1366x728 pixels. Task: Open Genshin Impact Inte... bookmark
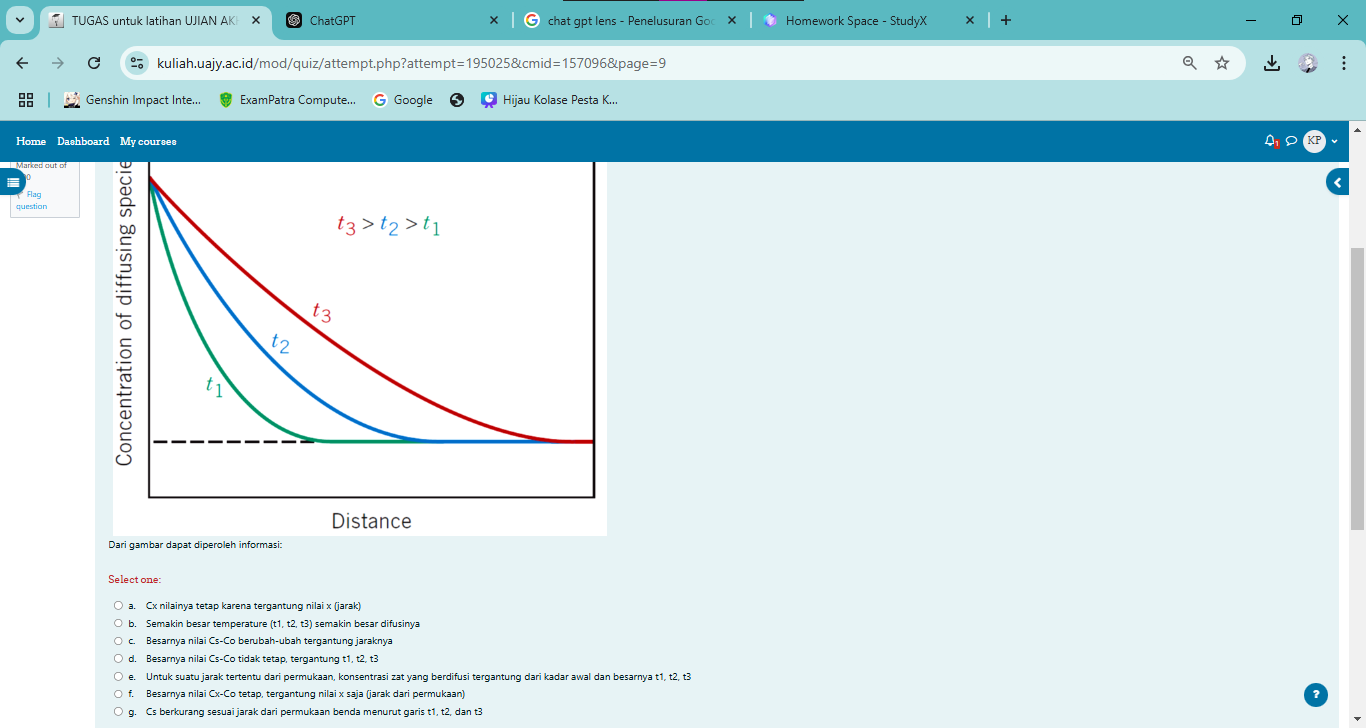click(132, 100)
